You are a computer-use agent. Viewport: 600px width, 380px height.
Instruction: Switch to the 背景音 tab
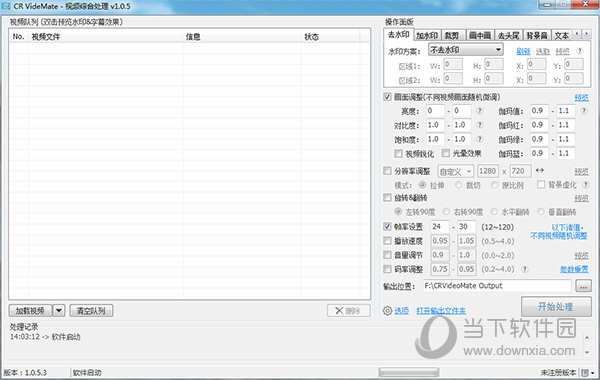536,36
